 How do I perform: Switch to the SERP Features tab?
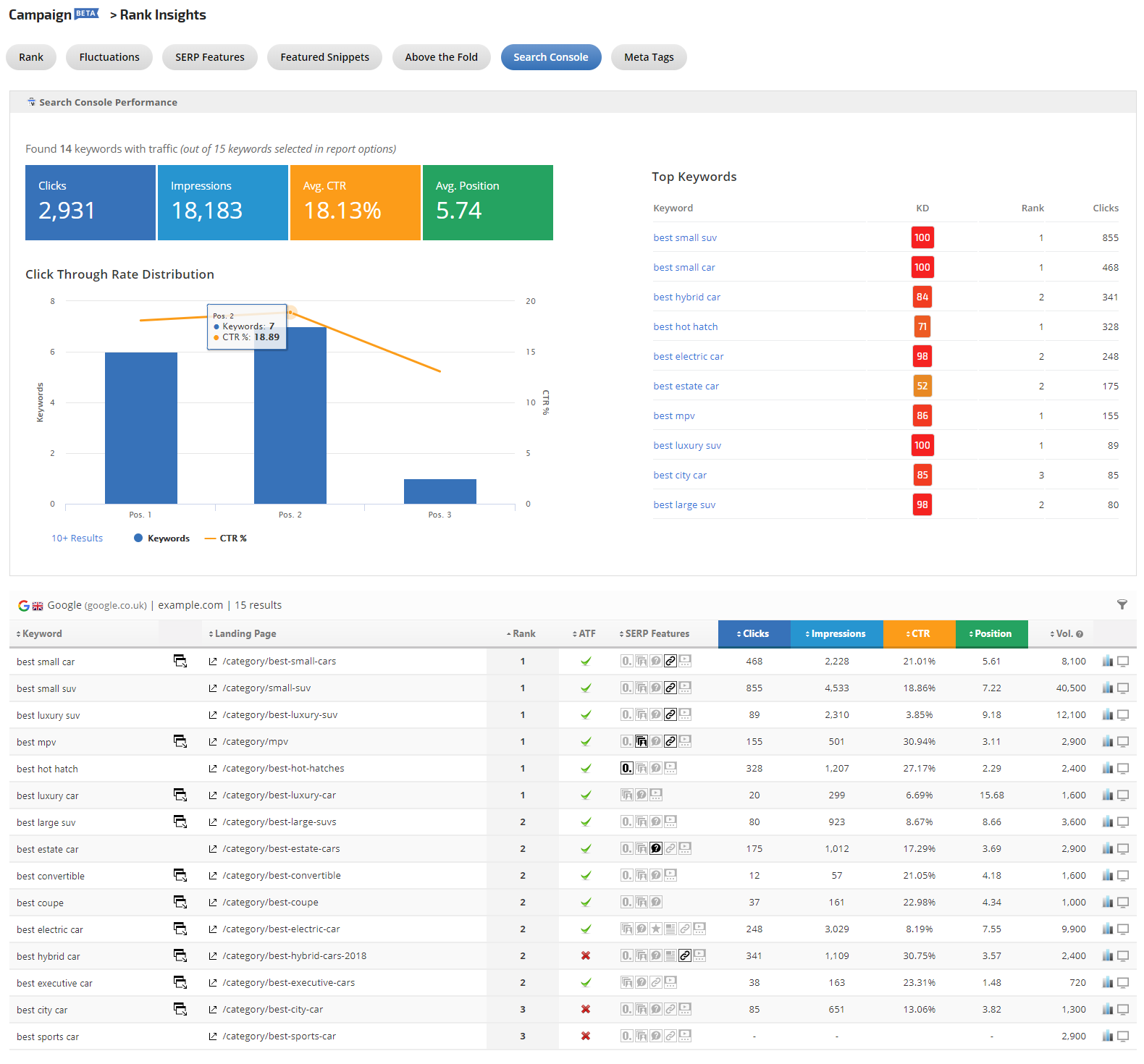[x=209, y=57]
